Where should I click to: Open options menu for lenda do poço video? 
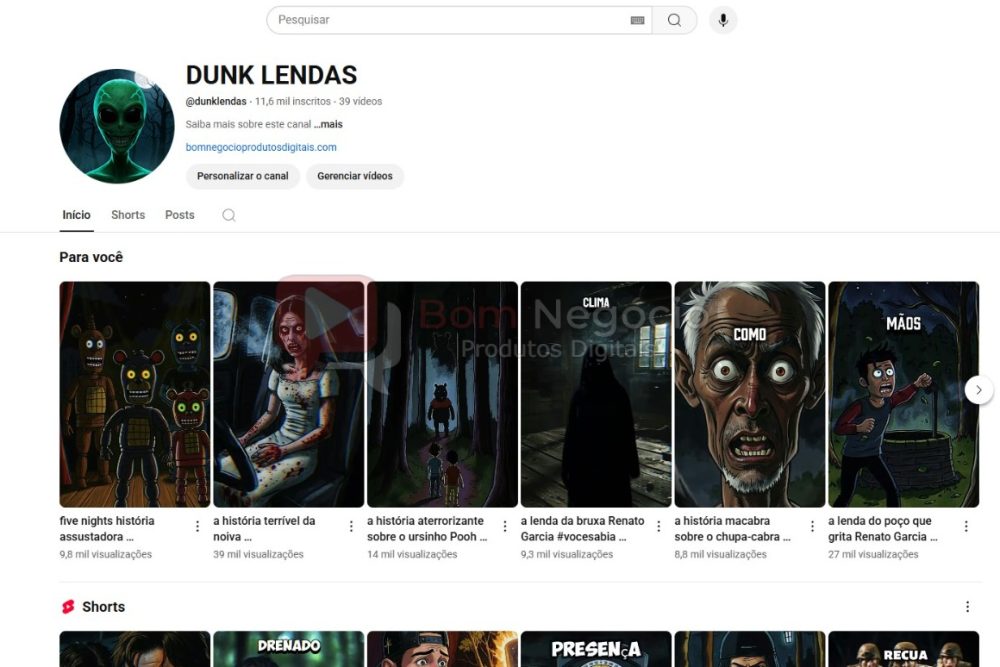(966, 526)
